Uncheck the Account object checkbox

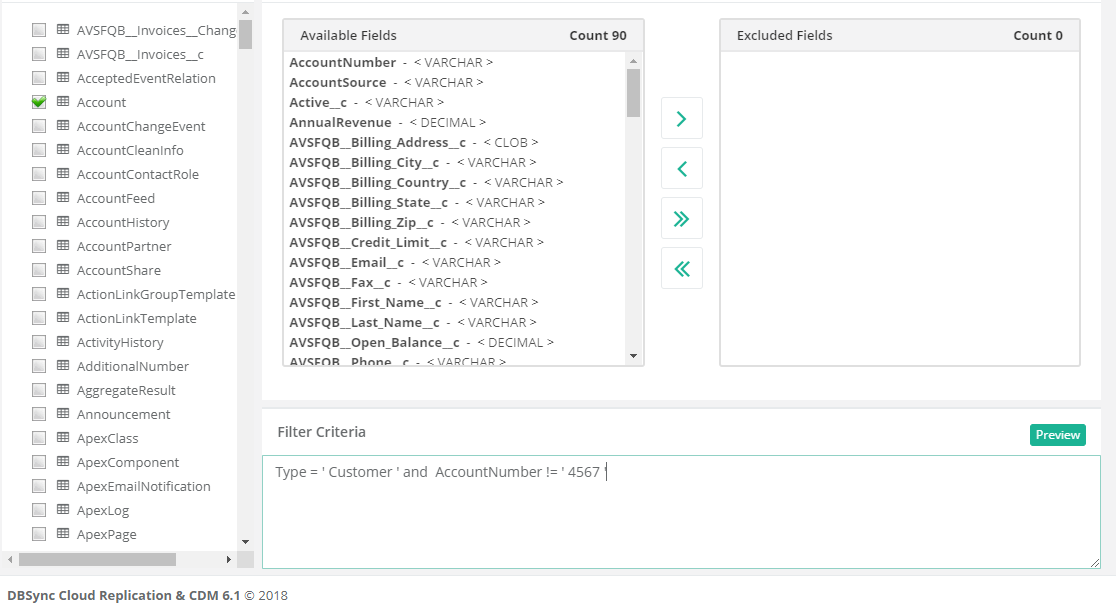coord(39,102)
